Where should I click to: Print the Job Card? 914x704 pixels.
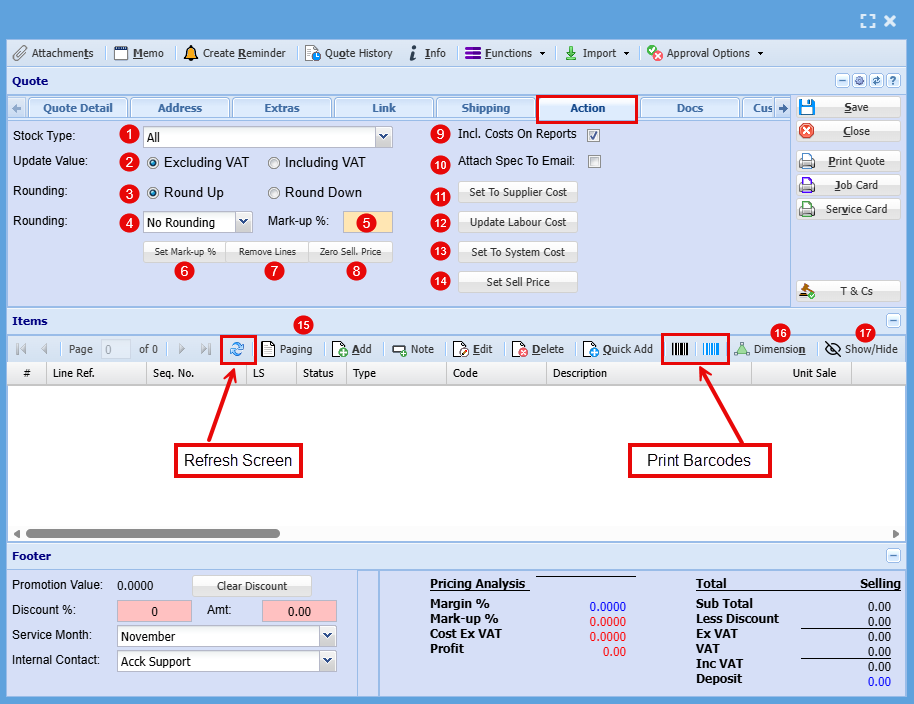848,185
